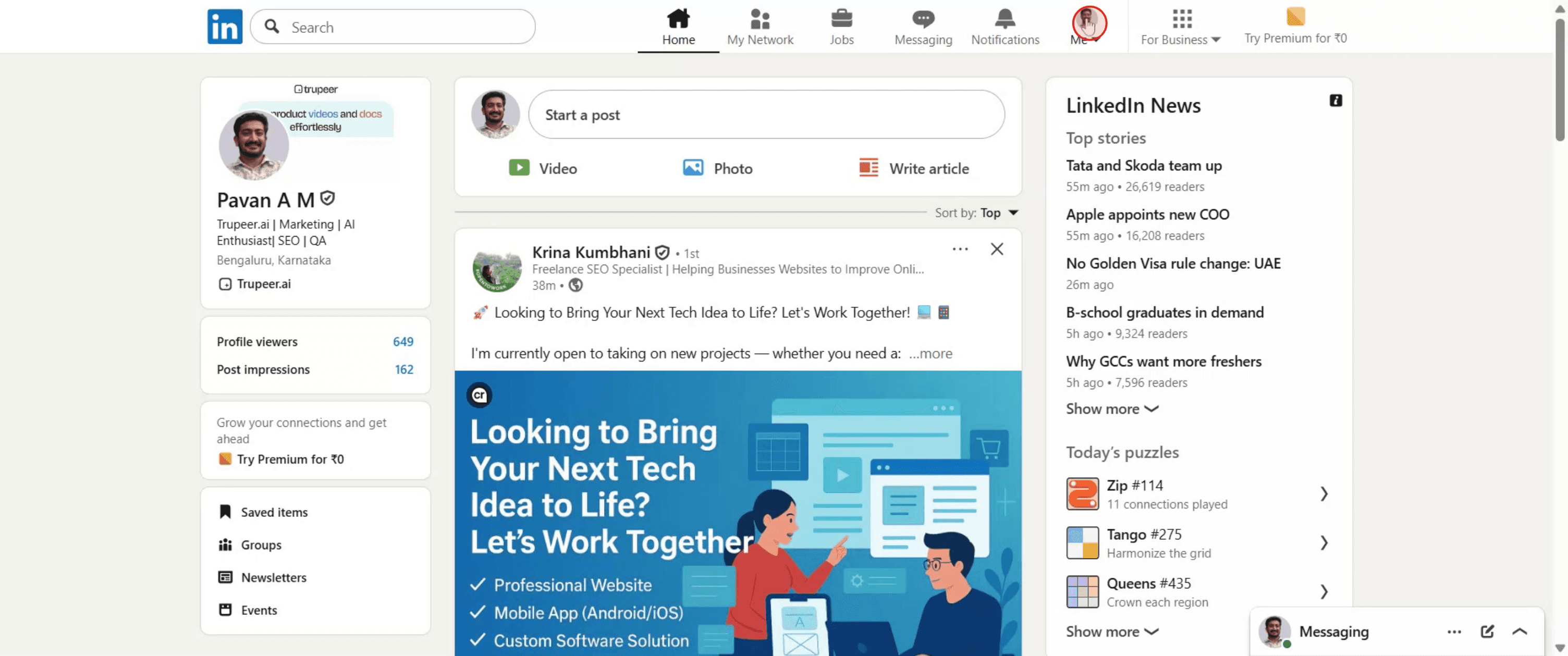Open the Me profile menu
1568x656 pixels.
pos(1088,26)
